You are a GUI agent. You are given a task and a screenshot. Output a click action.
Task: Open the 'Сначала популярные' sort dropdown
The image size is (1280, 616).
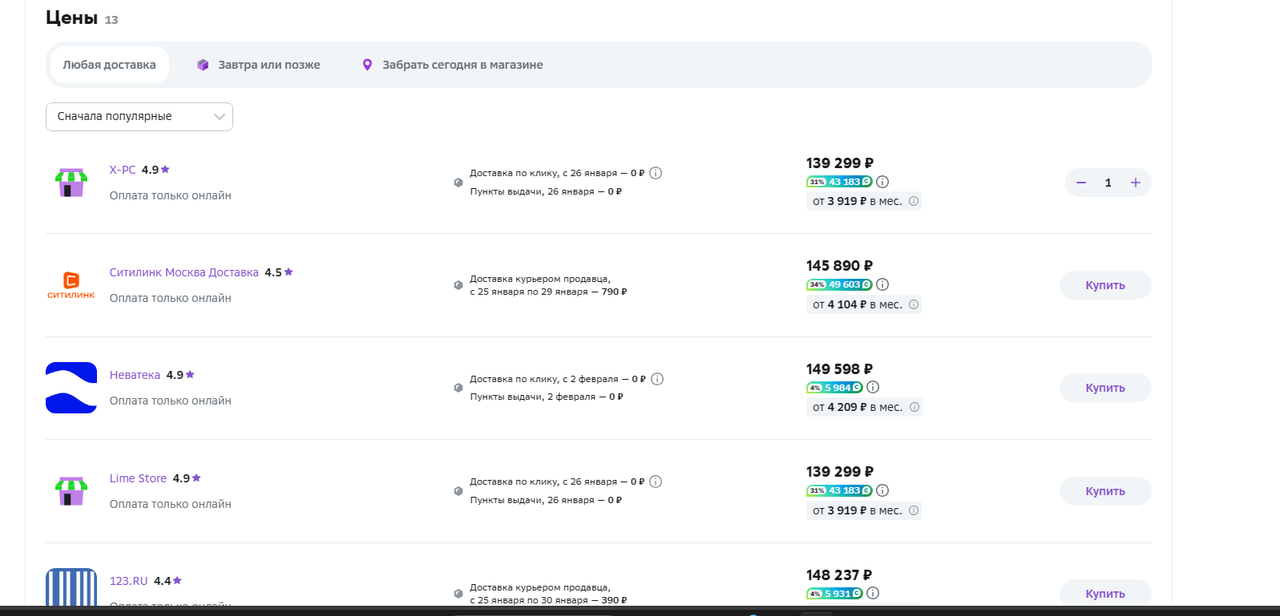[x=139, y=117]
